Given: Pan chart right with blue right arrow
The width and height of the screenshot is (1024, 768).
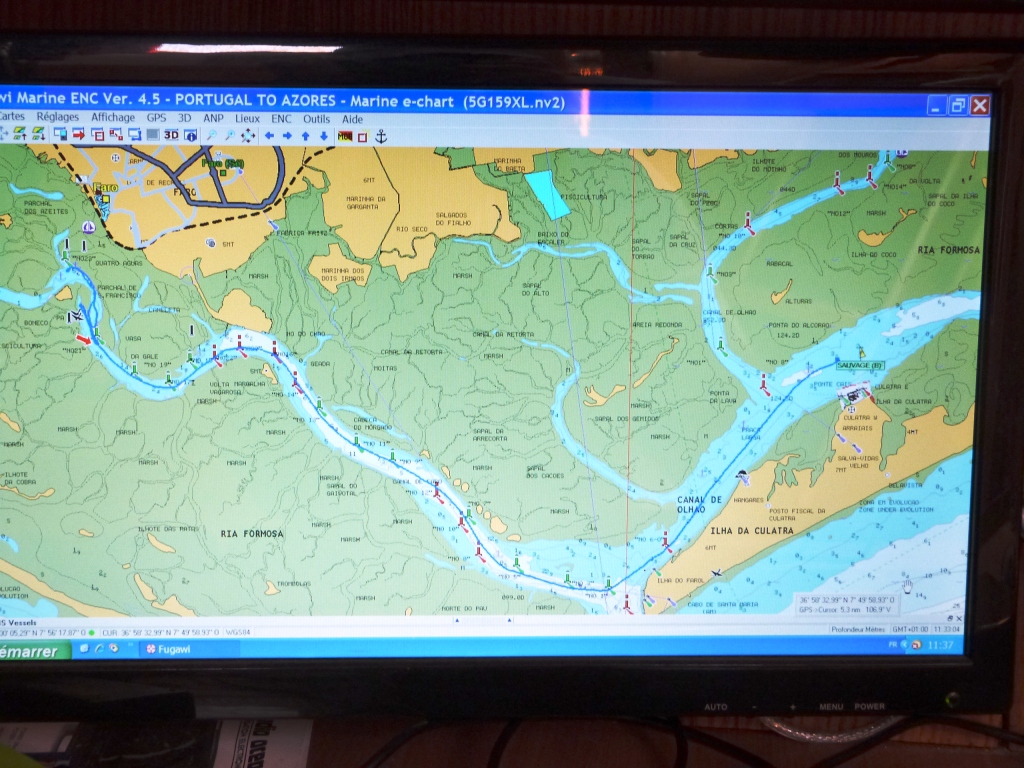Looking at the screenshot, I should [287, 136].
